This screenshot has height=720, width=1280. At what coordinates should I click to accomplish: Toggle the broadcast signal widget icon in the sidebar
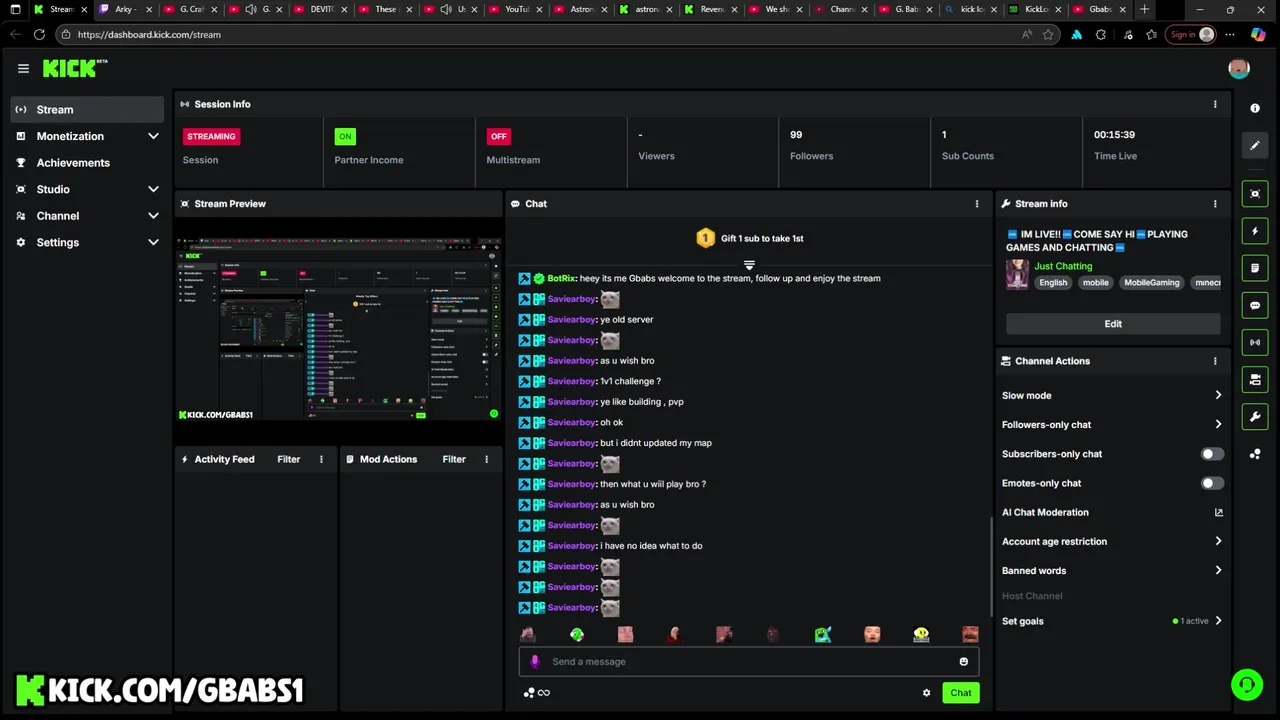tap(1255, 342)
